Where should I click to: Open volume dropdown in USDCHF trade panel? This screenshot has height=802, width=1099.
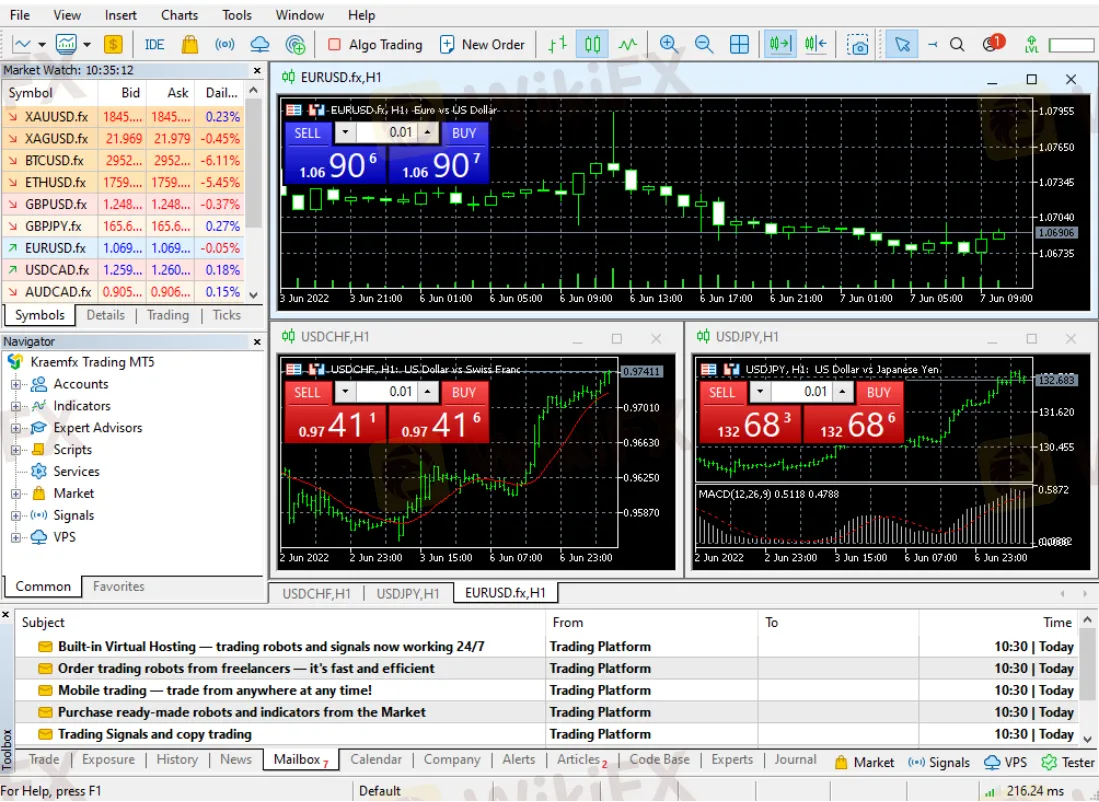click(344, 391)
